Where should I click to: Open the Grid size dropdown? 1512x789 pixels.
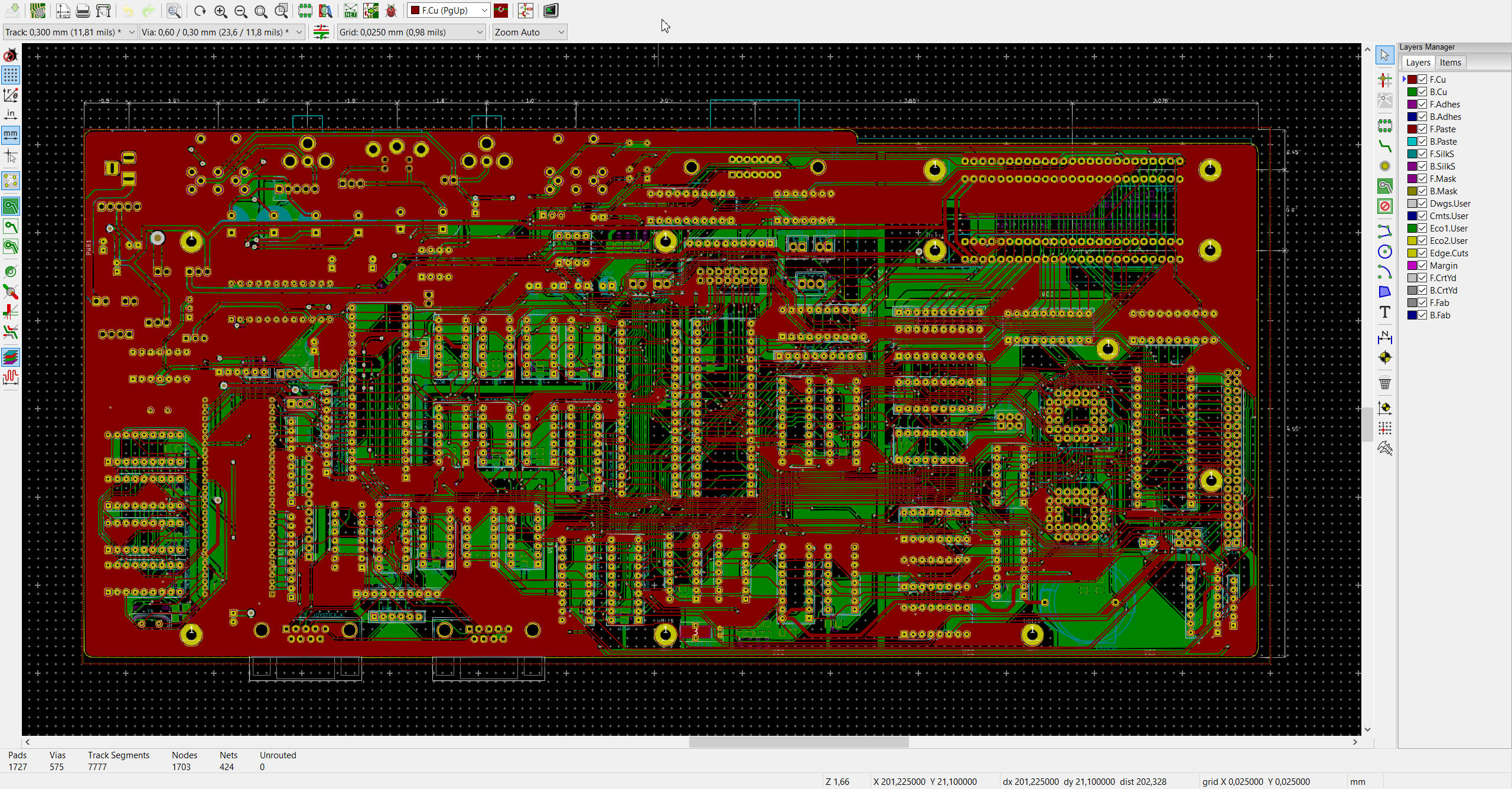(412, 32)
